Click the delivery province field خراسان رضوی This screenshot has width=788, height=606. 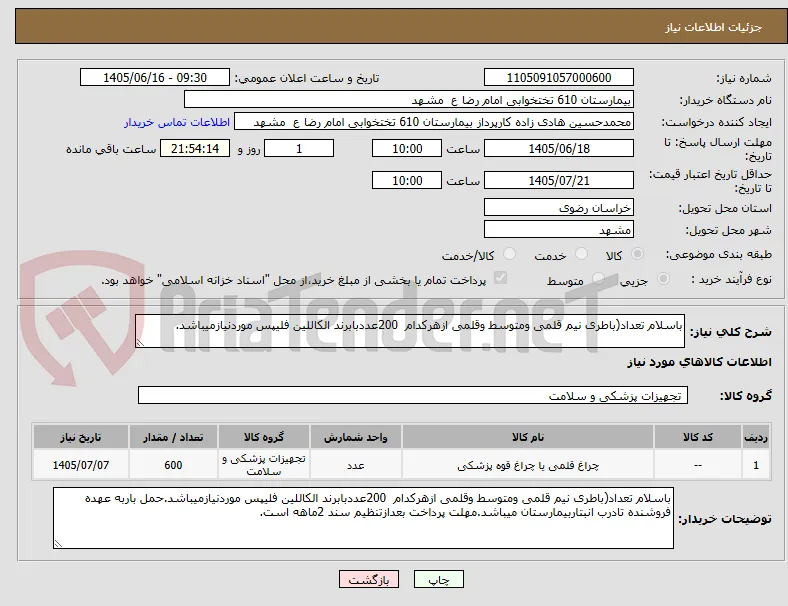pos(558,208)
